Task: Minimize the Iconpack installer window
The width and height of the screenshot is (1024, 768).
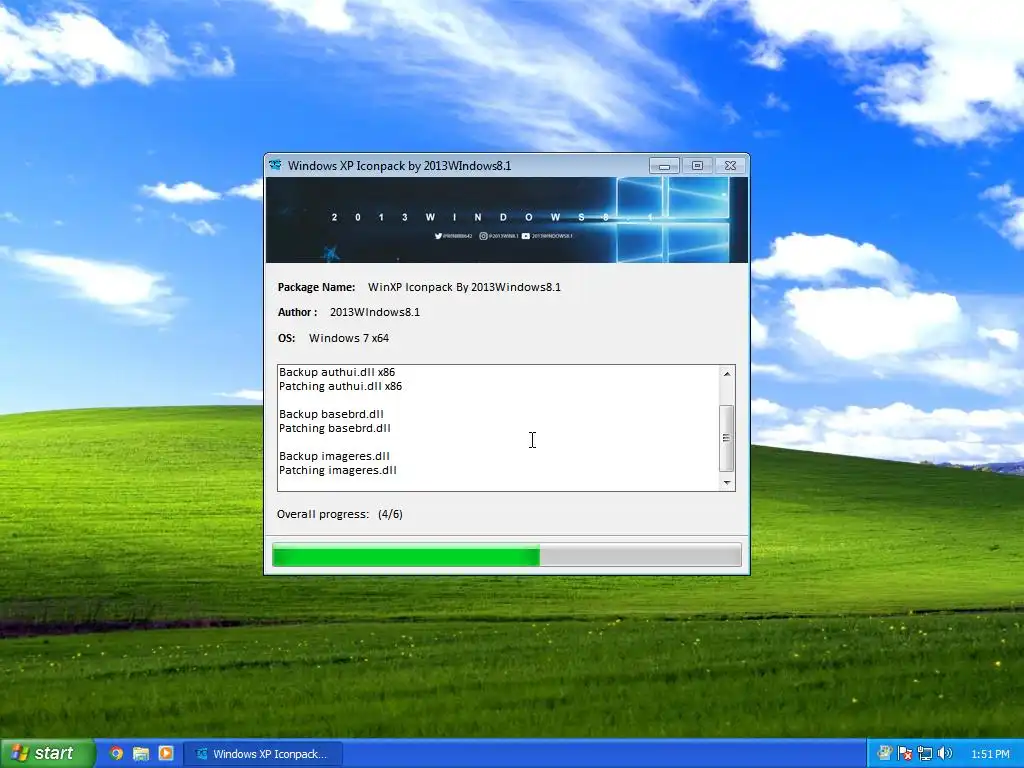Action: 664,166
